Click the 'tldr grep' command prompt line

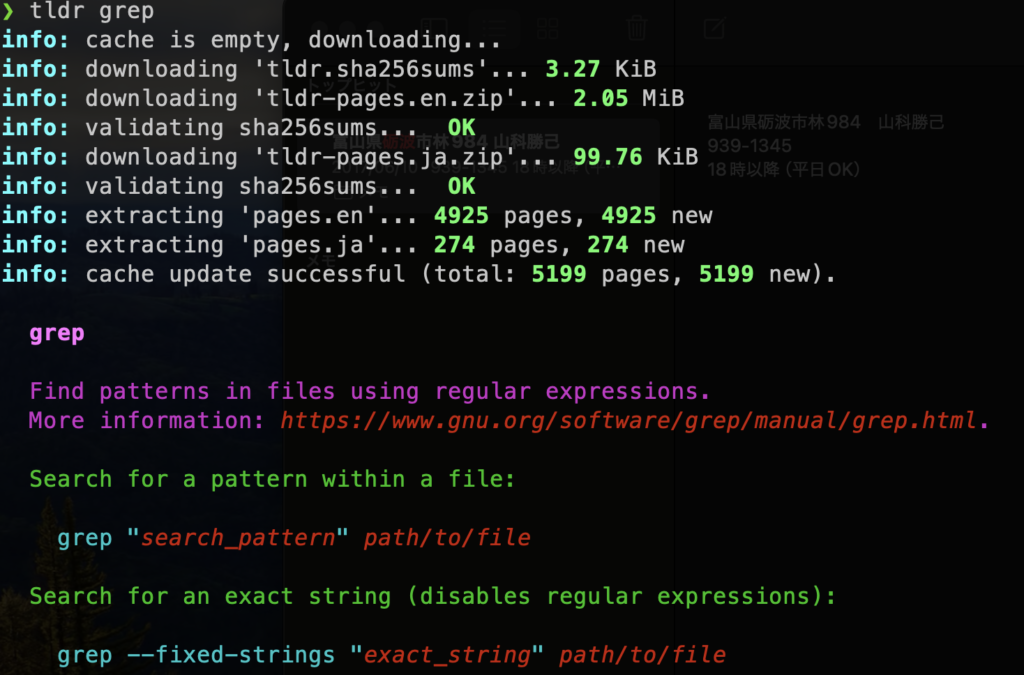79,11
